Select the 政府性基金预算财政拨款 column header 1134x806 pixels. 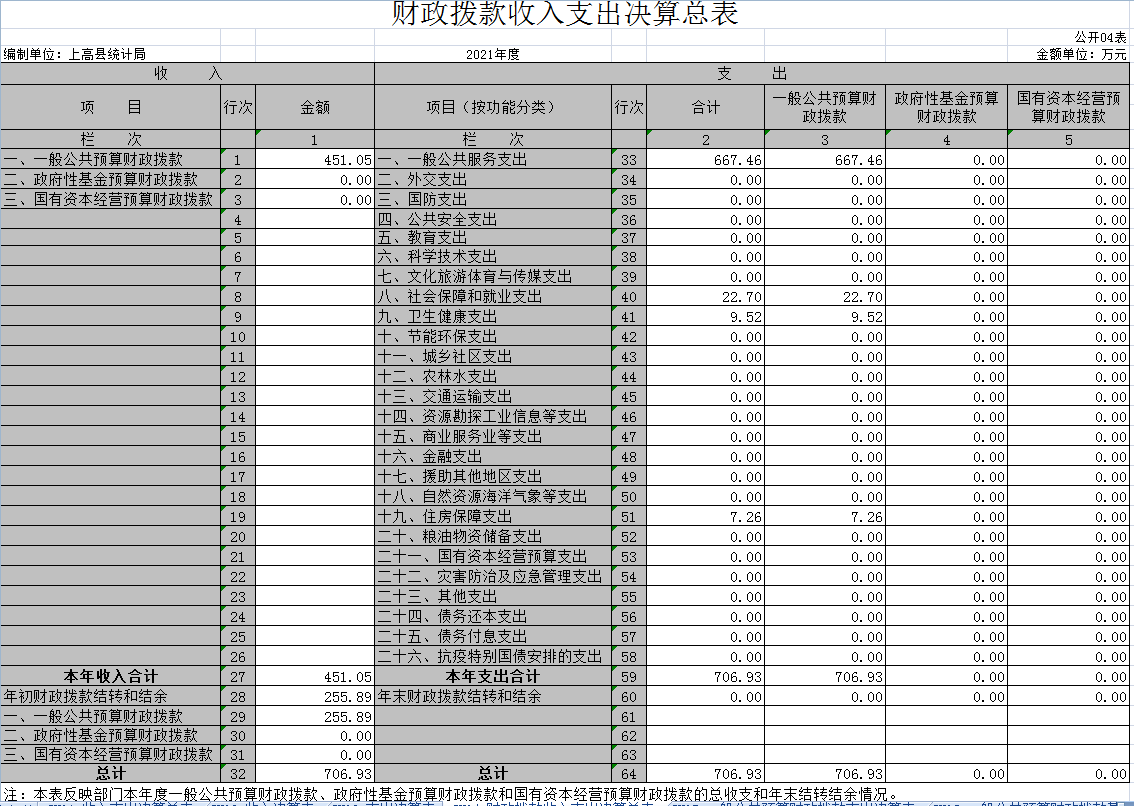(946, 107)
